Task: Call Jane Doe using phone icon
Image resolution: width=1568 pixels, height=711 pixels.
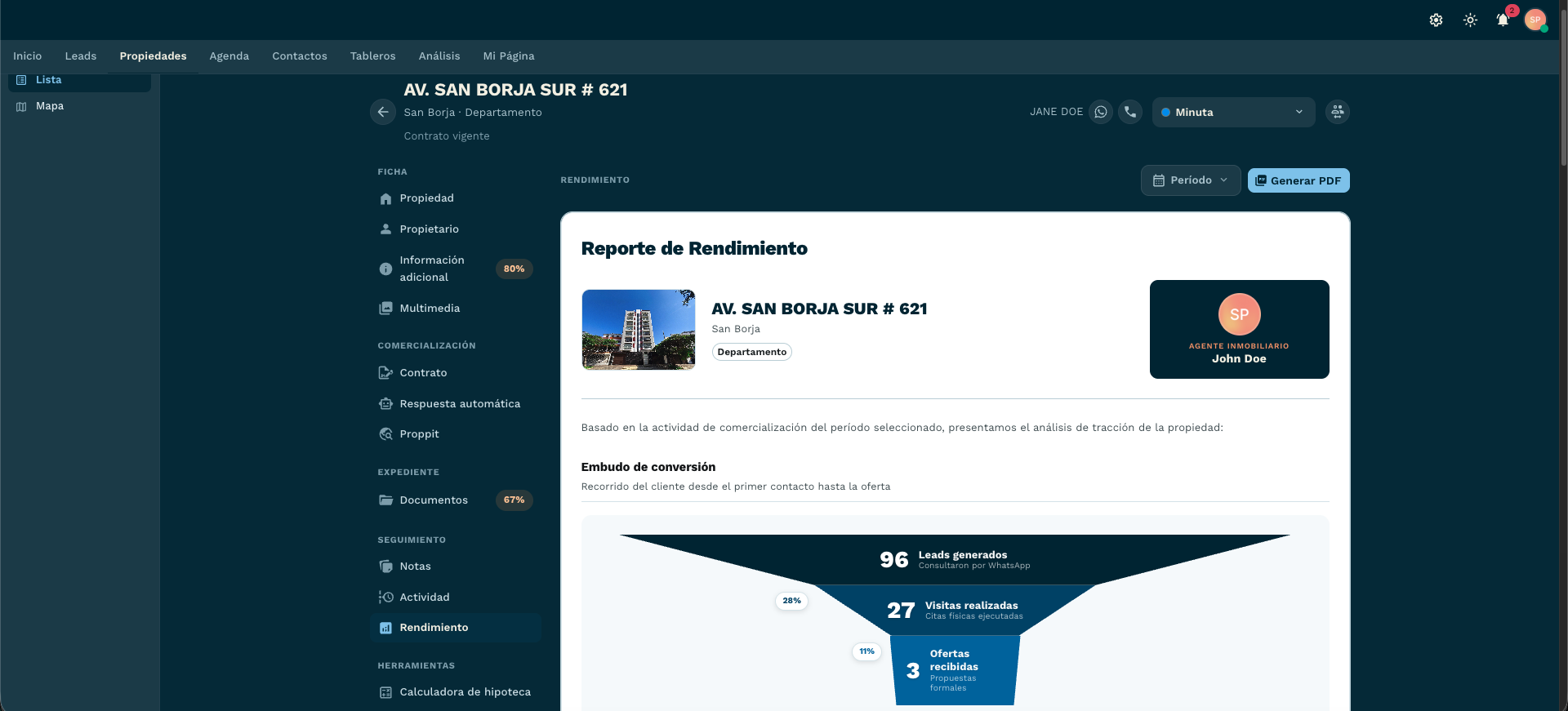Action: click(1130, 112)
